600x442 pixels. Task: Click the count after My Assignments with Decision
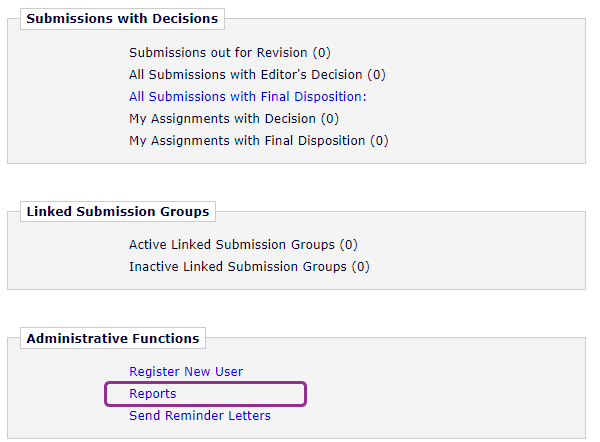tap(329, 119)
